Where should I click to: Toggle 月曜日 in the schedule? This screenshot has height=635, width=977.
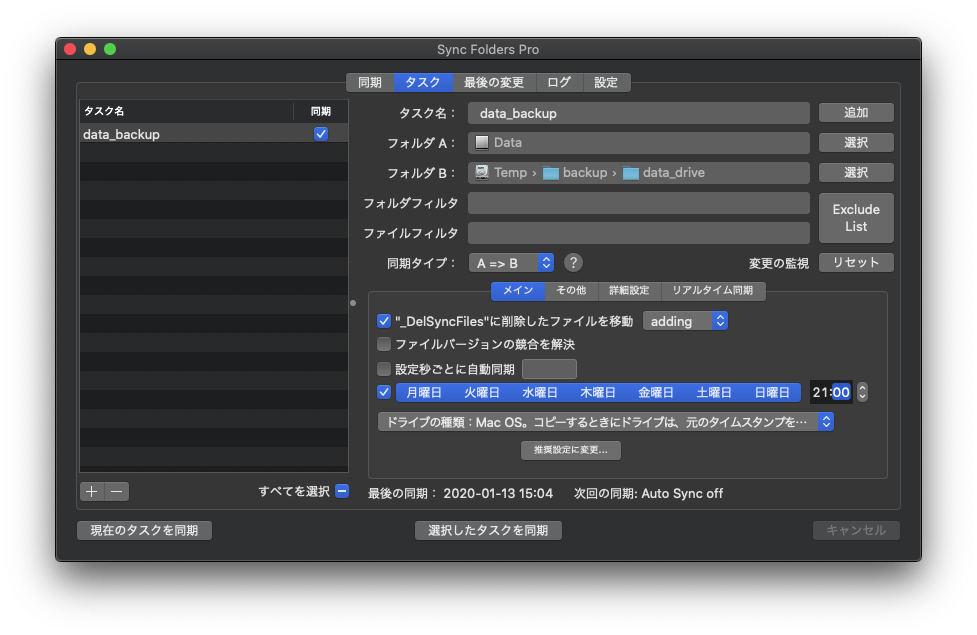click(424, 393)
